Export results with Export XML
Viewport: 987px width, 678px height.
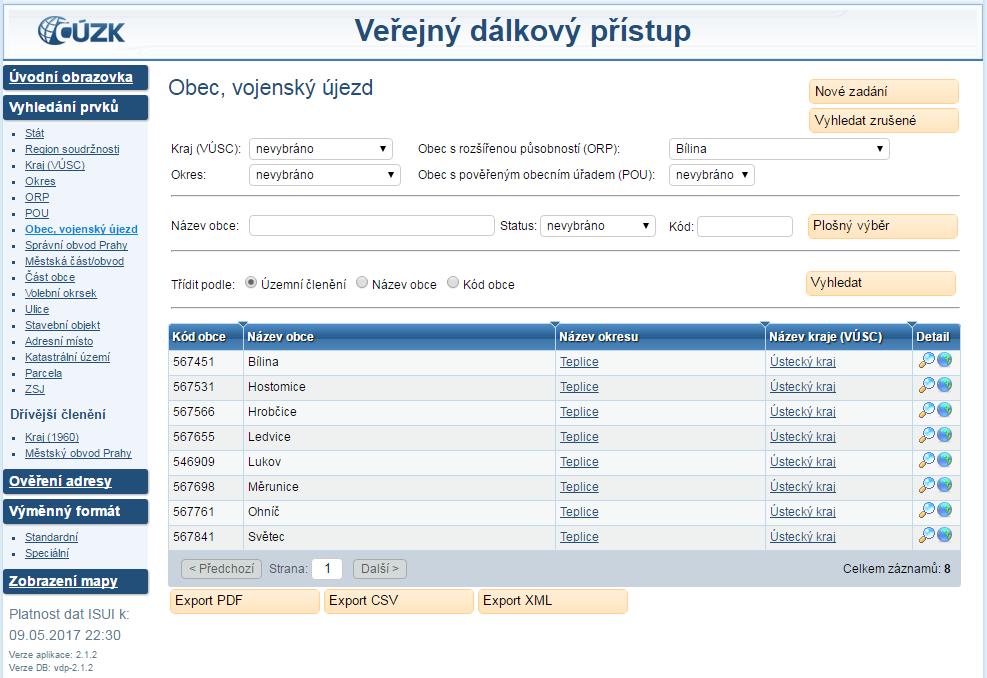(553, 601)
